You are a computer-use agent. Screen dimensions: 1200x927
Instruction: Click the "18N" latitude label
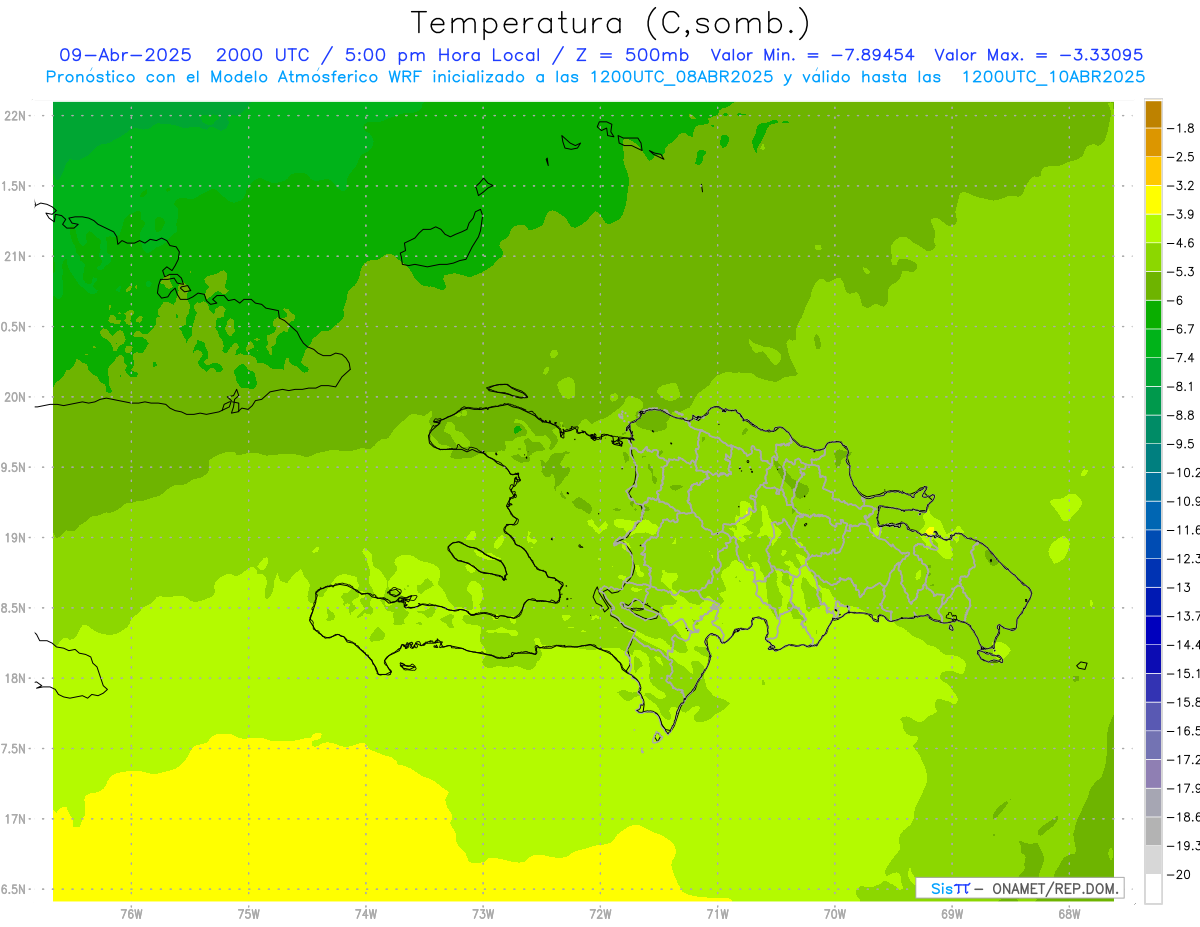pyautogui.click(x=16, y=679)
